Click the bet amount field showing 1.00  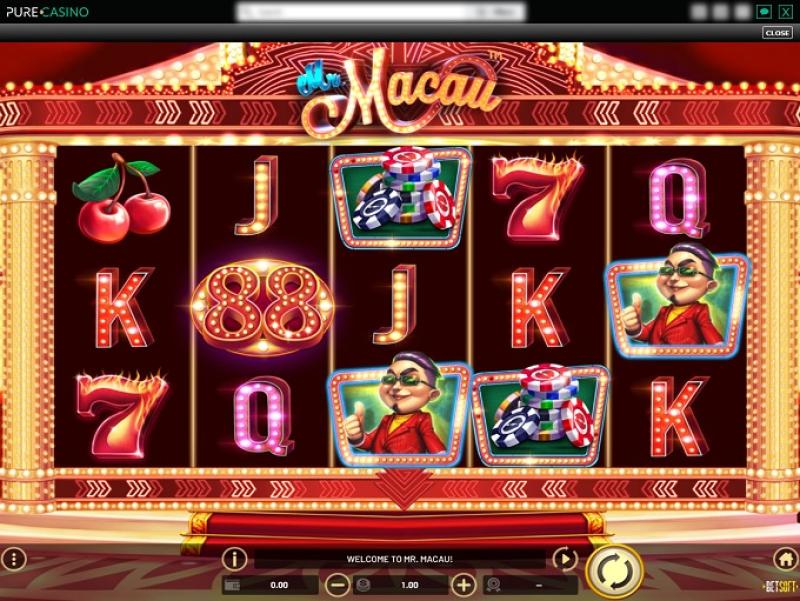pos(401,585)
